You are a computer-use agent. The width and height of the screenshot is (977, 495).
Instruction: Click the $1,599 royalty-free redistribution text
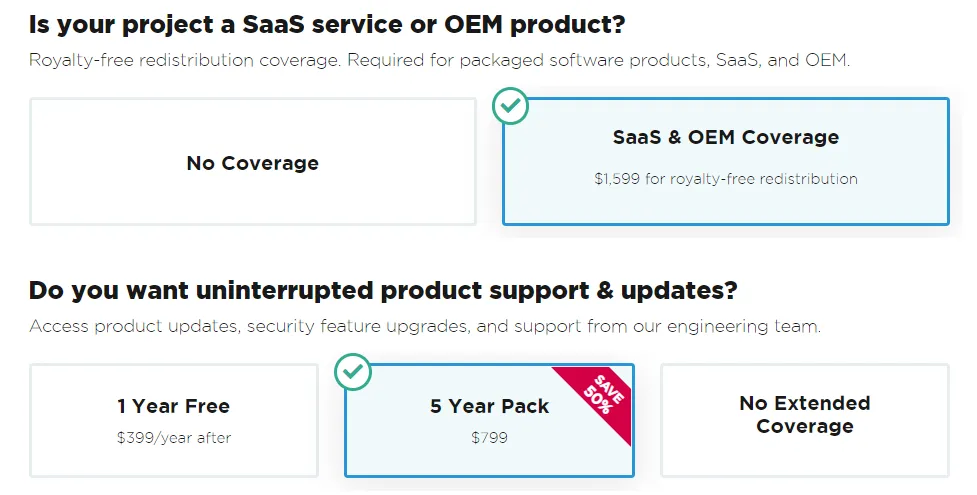coord(725,179)
